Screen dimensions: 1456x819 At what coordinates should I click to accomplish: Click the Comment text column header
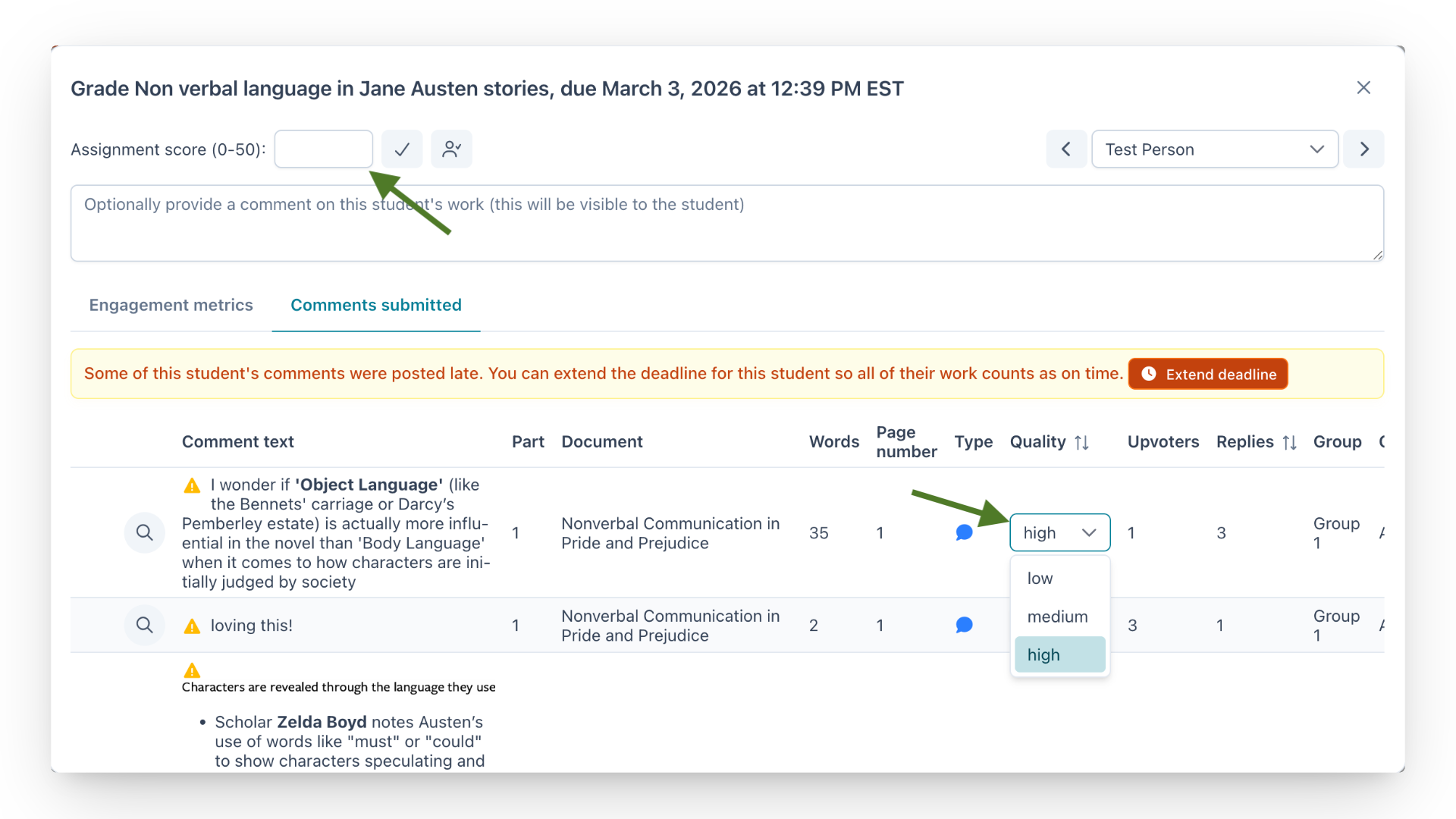pyautogui.click(x=238, y=442)
